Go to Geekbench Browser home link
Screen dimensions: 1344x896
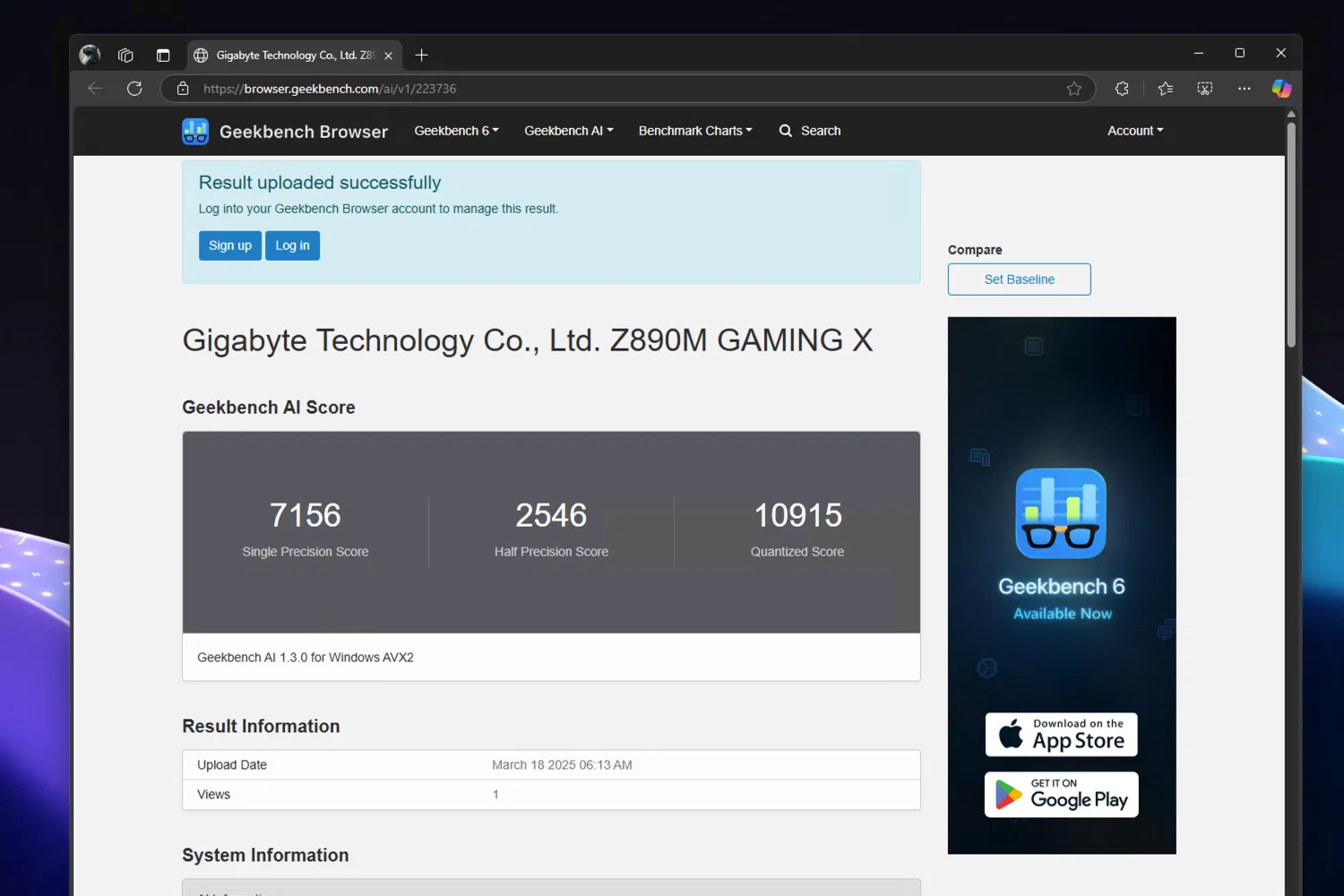(304, 132)
